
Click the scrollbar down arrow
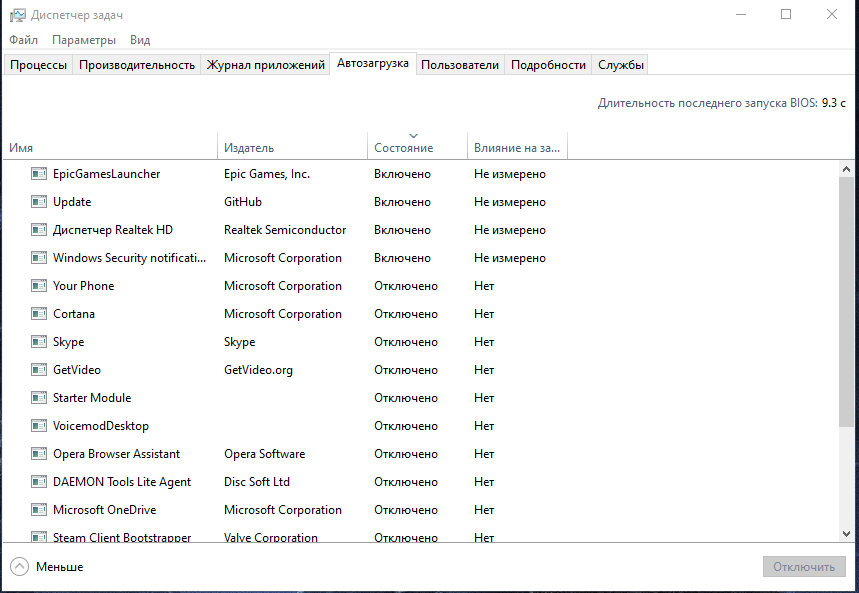tap(846, 533)
